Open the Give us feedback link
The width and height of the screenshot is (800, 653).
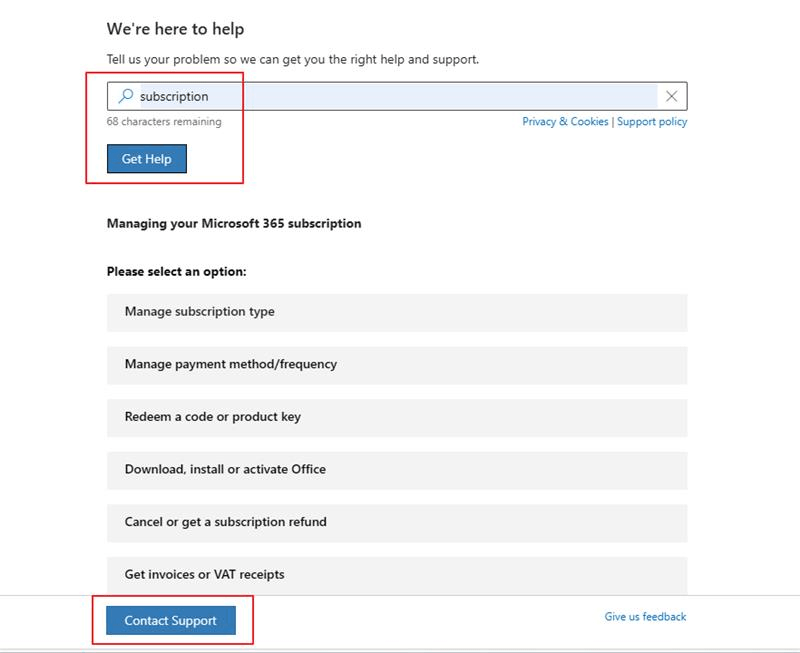tap(645, 616)
